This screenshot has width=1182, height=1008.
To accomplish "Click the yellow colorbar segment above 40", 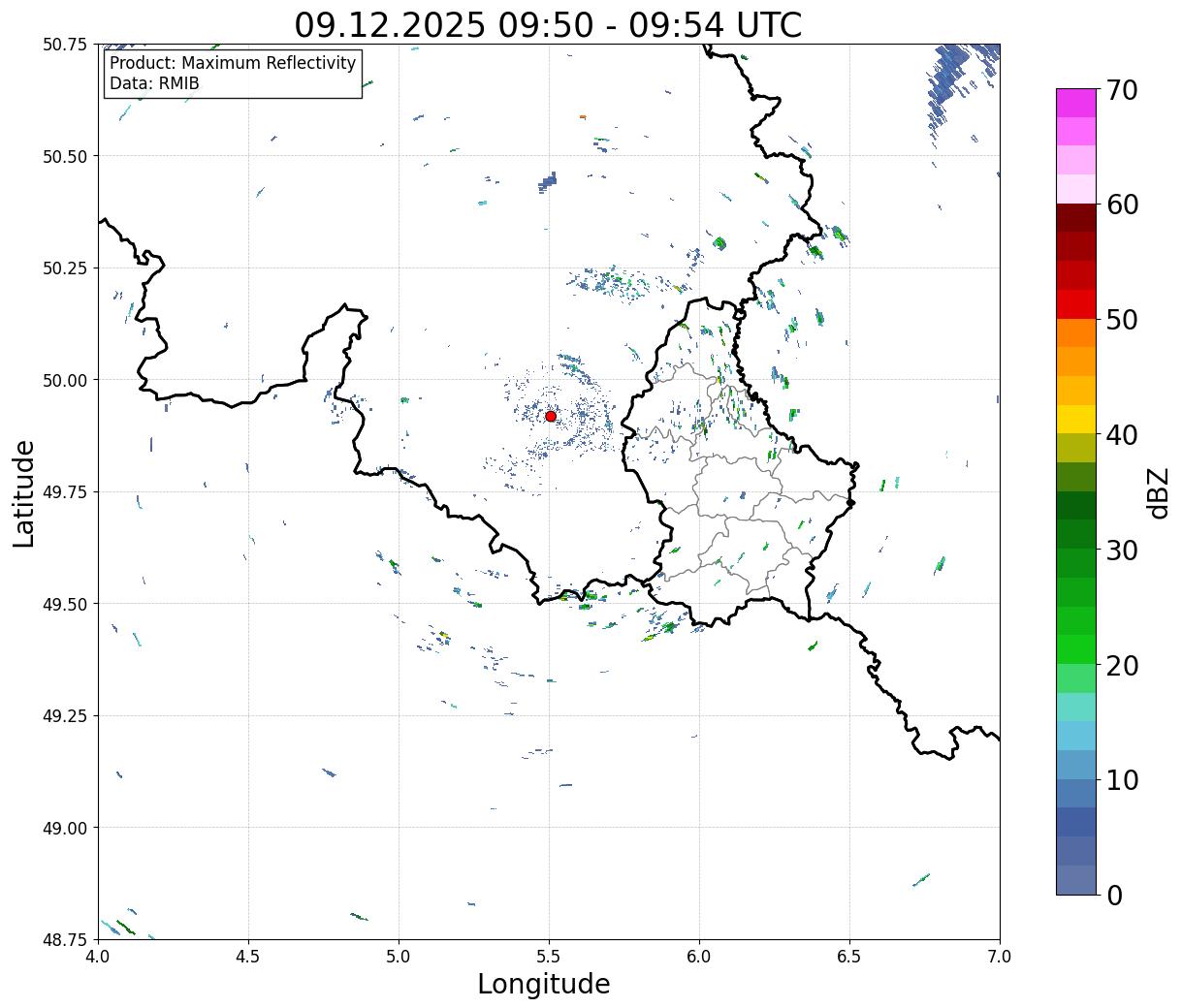I will pyautogui.click(x=1076, y=420).
